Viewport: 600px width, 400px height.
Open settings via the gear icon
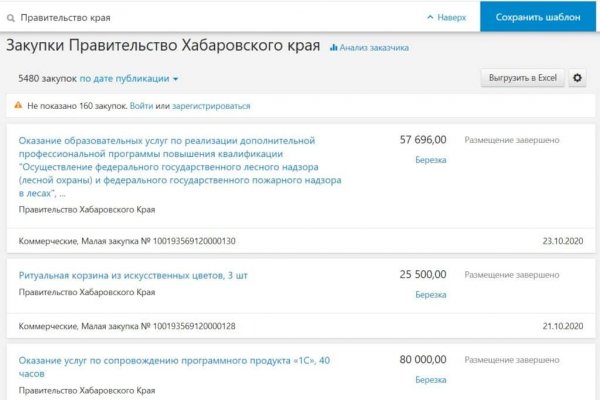tap(577, 78)
